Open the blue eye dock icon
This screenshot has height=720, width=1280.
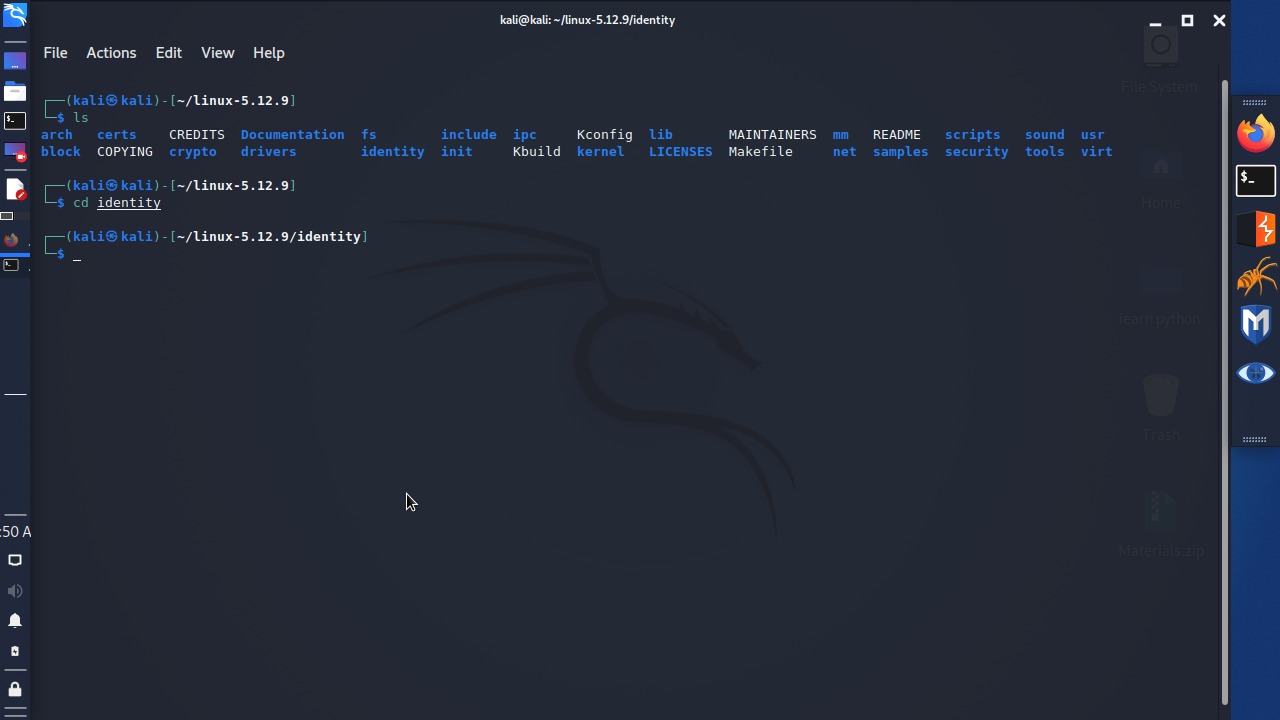pyautogui.click(x=1256, y=373)
